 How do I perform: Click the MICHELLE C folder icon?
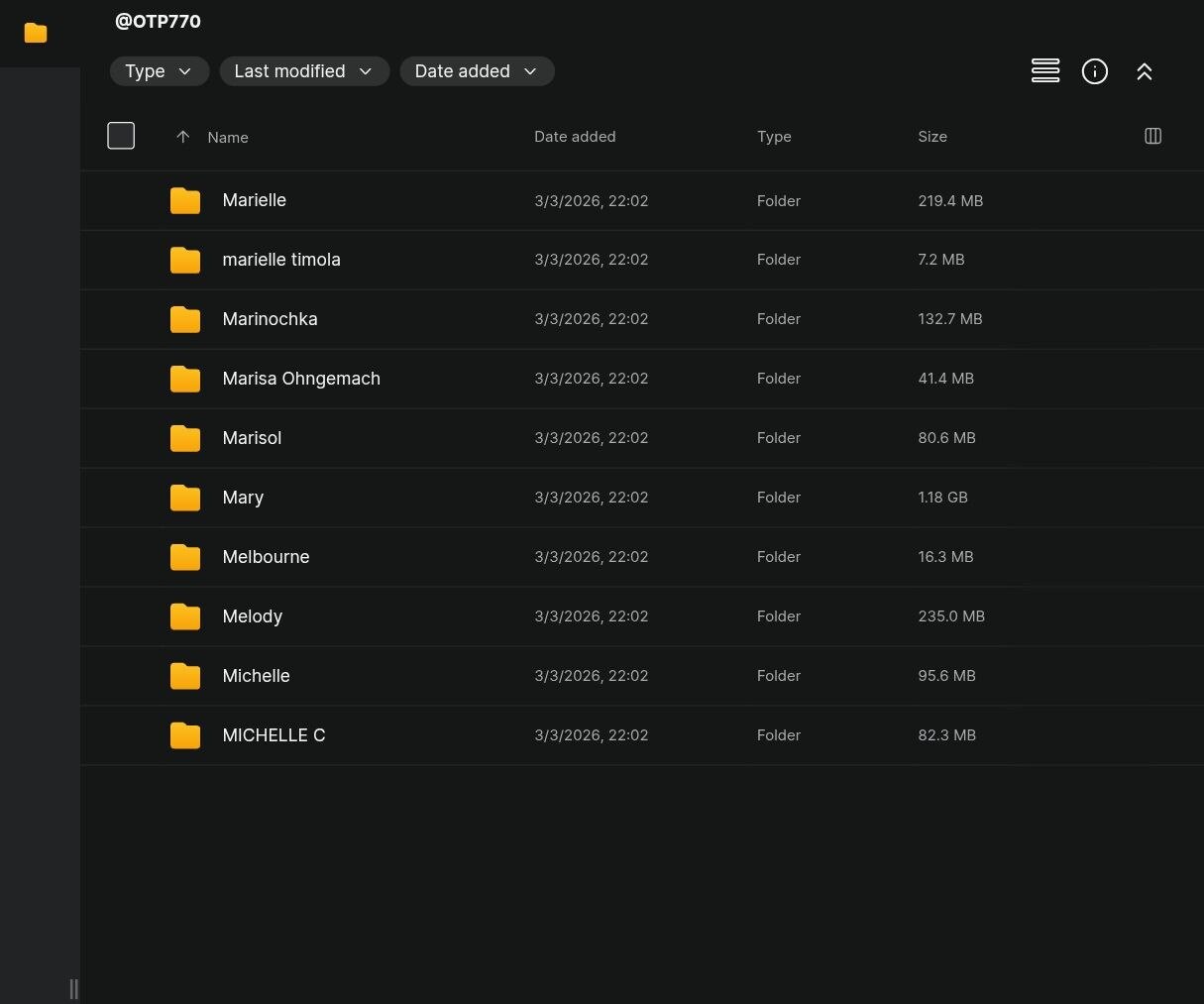click(185, 735)
